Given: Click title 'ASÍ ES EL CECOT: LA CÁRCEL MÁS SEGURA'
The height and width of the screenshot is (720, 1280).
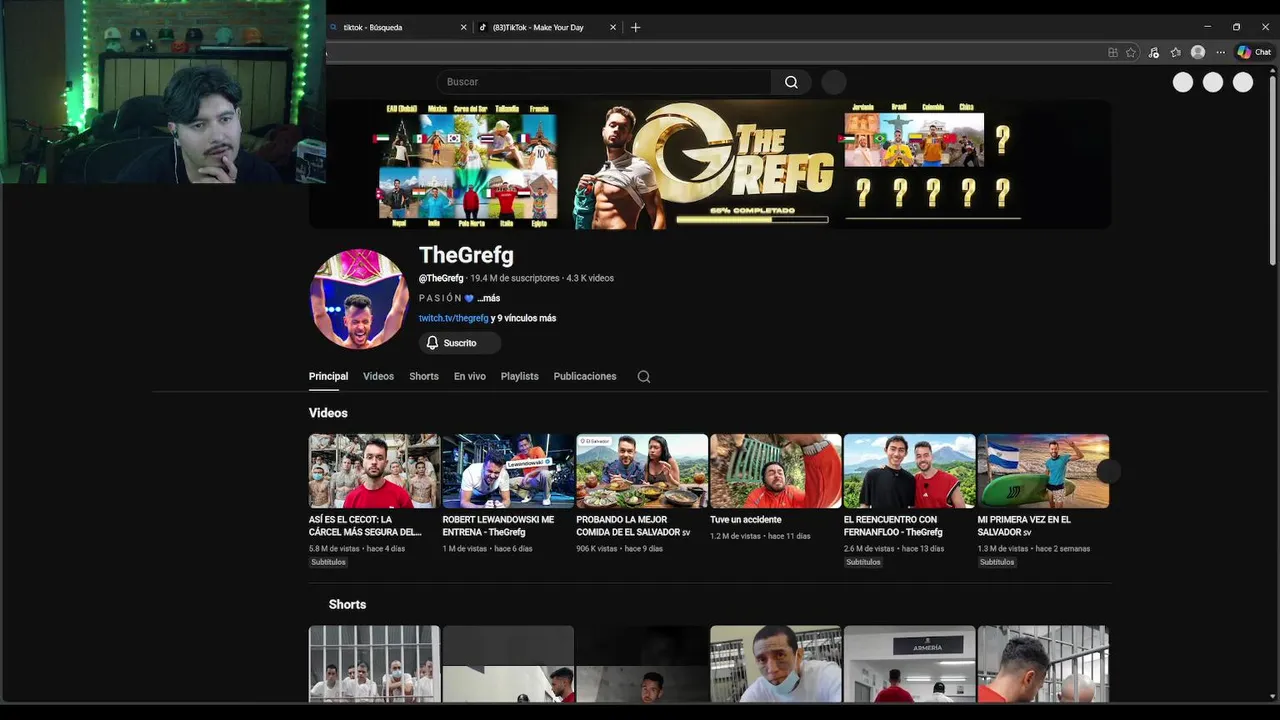Looking at the screenshot, I should [x=365, y=526].
